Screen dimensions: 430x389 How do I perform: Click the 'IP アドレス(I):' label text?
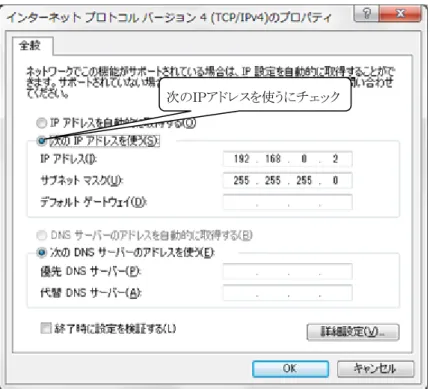[x=68, y=159]
